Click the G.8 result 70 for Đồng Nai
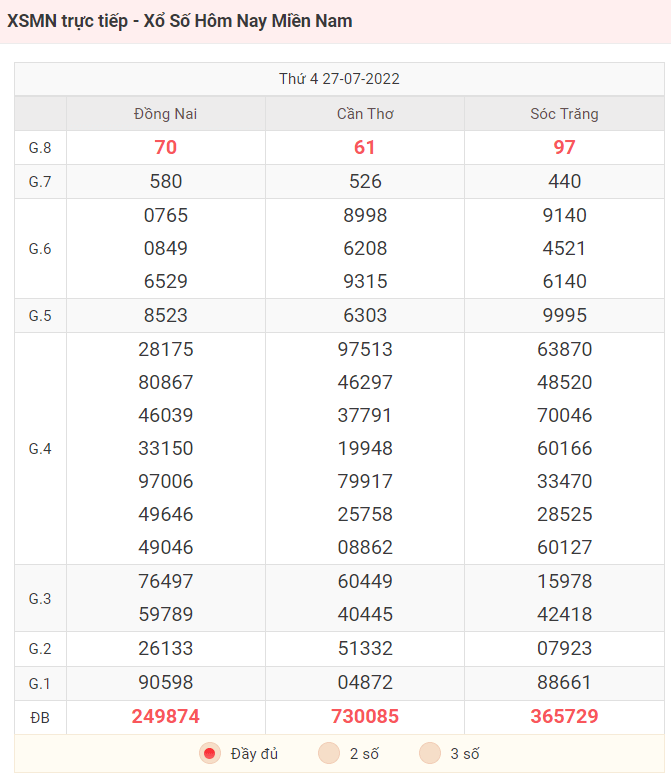This screenshot has width=671, height=782. point(166,148)
